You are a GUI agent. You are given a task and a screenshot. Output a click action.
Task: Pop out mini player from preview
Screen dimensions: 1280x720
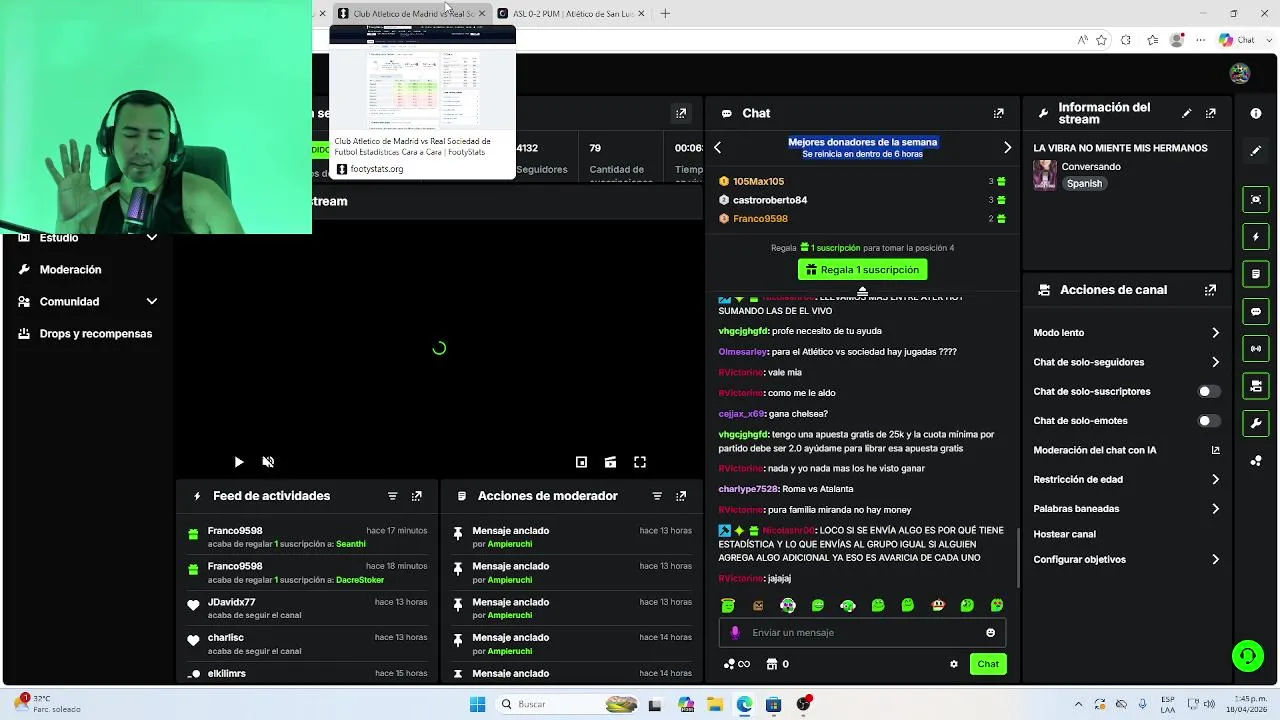[x=581, y=462]
